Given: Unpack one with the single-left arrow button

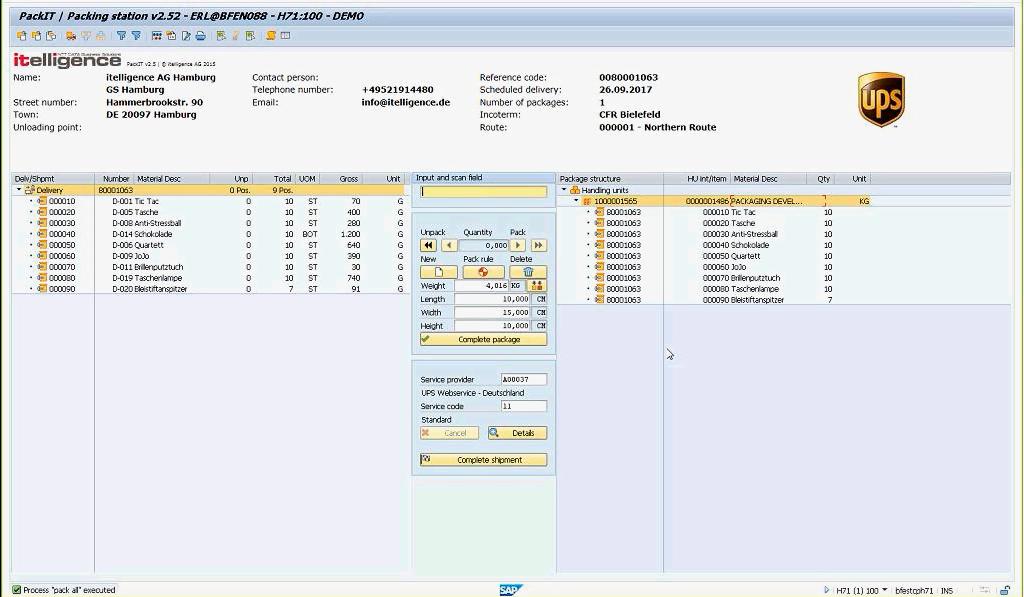Looking at the screenshot, I should 449,246.
